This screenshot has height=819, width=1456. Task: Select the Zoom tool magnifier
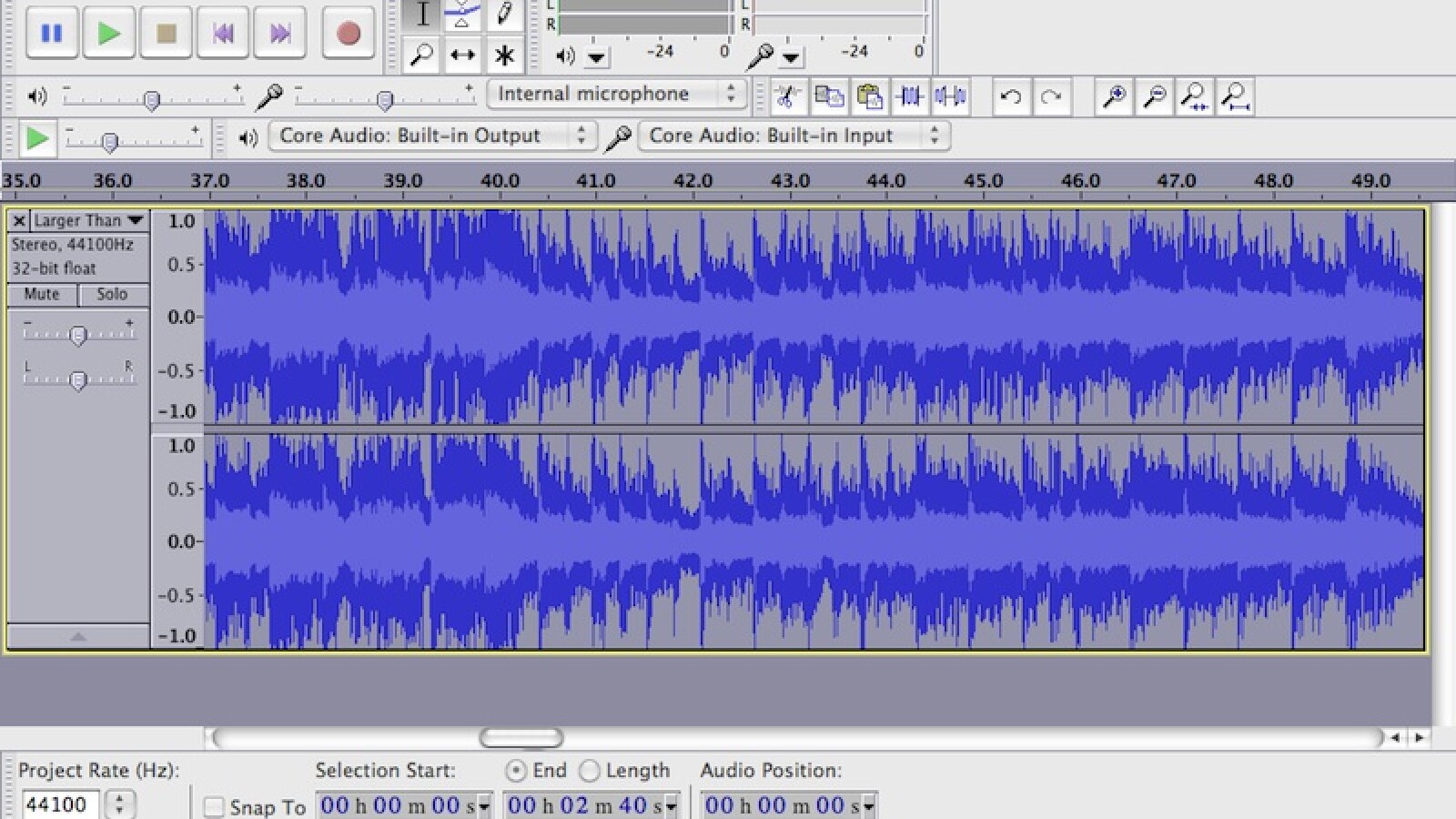coord(421,56)
